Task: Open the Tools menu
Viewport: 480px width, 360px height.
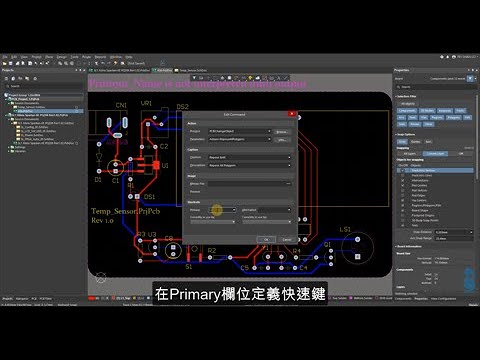Action: [x=74, y=57]
